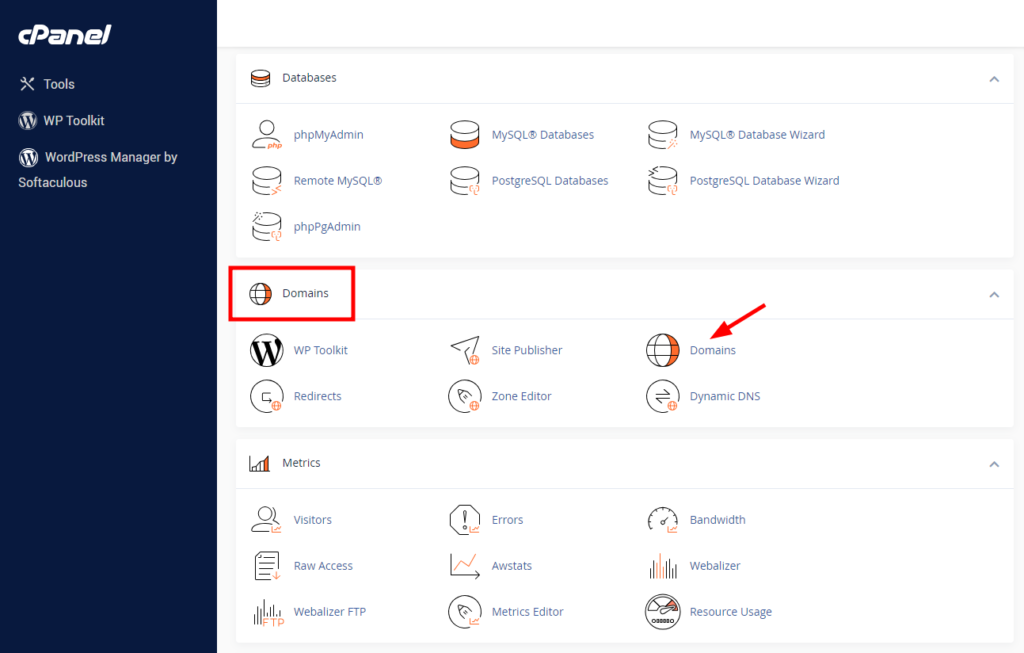Open Webalizer FTP link
The height and width of the screenshot is (653, 1024).
tap(330, 612)
